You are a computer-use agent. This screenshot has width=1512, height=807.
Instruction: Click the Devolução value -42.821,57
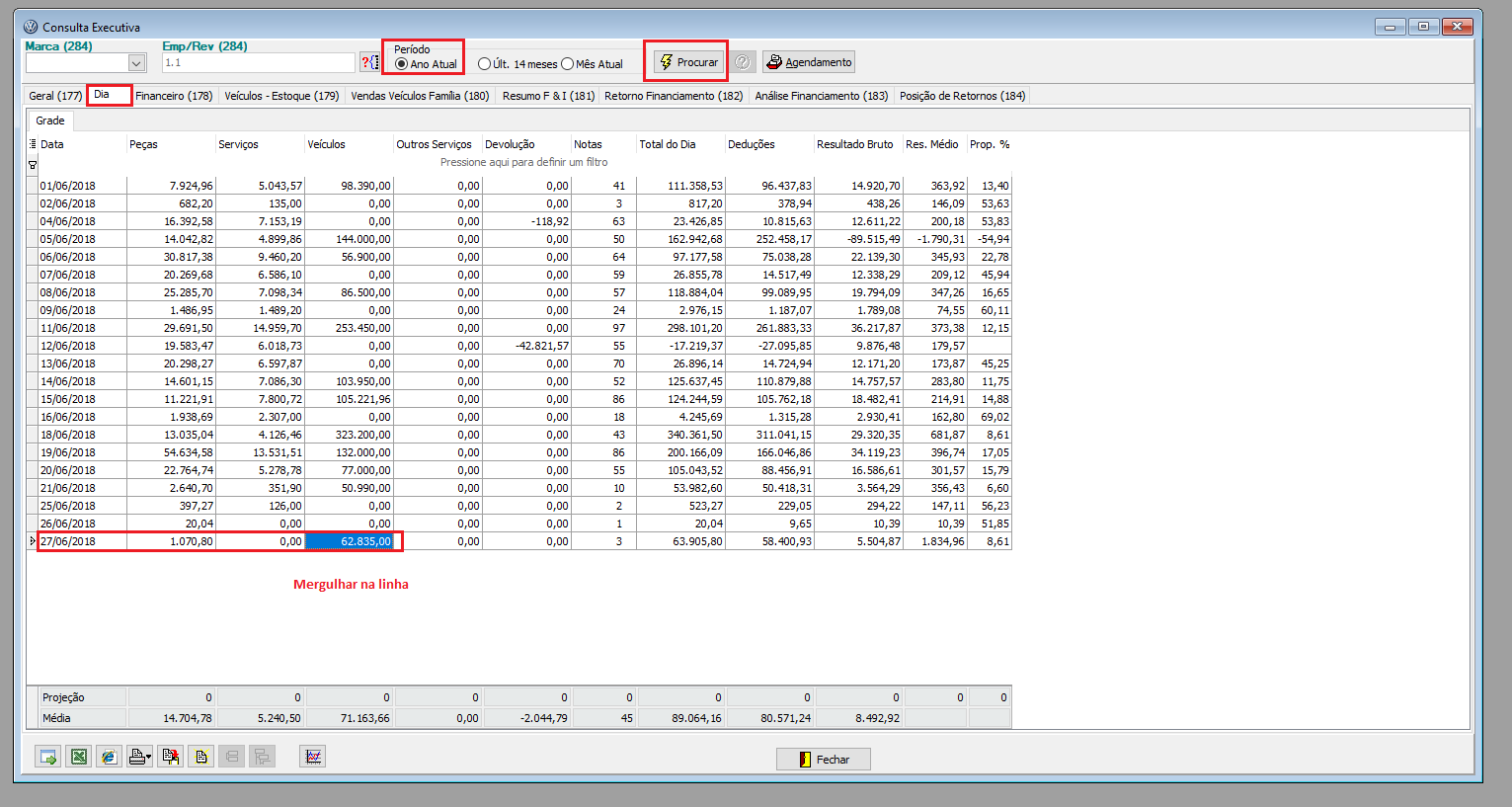(526, 346)
